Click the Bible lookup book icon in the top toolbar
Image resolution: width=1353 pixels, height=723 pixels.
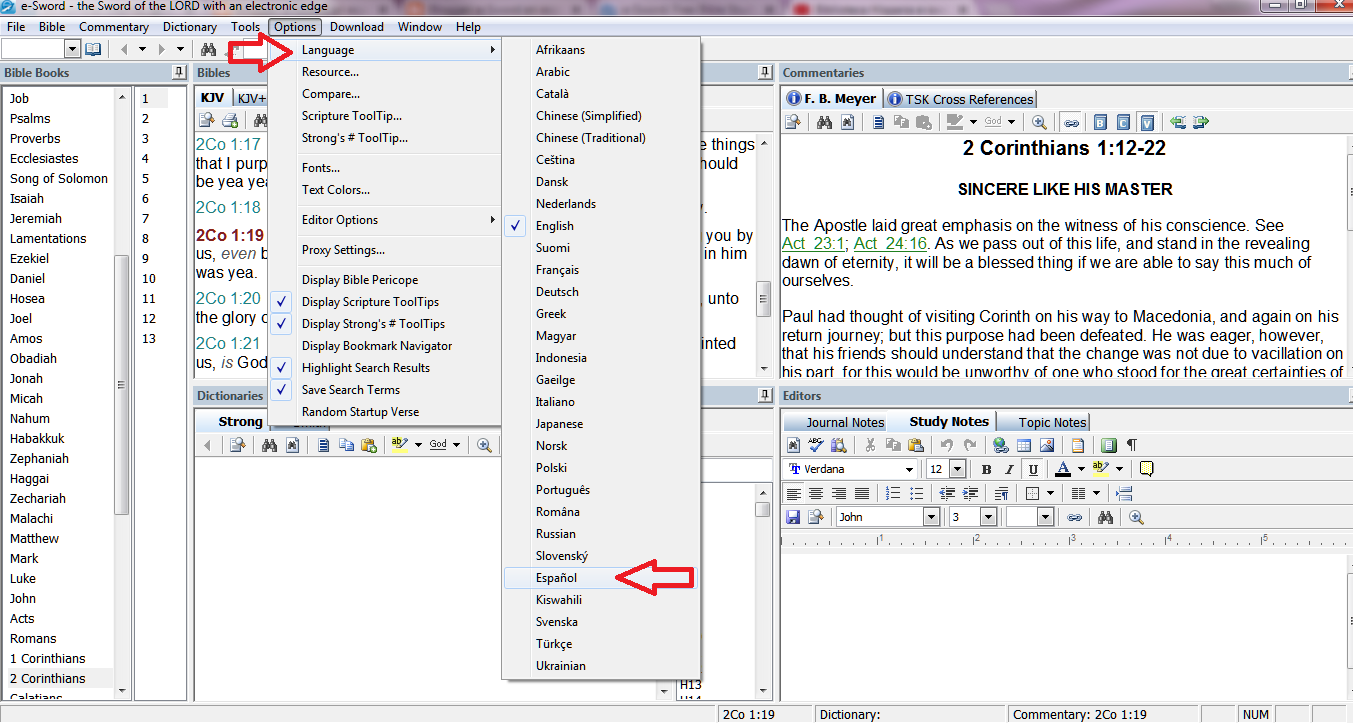(x=93, y=49)
